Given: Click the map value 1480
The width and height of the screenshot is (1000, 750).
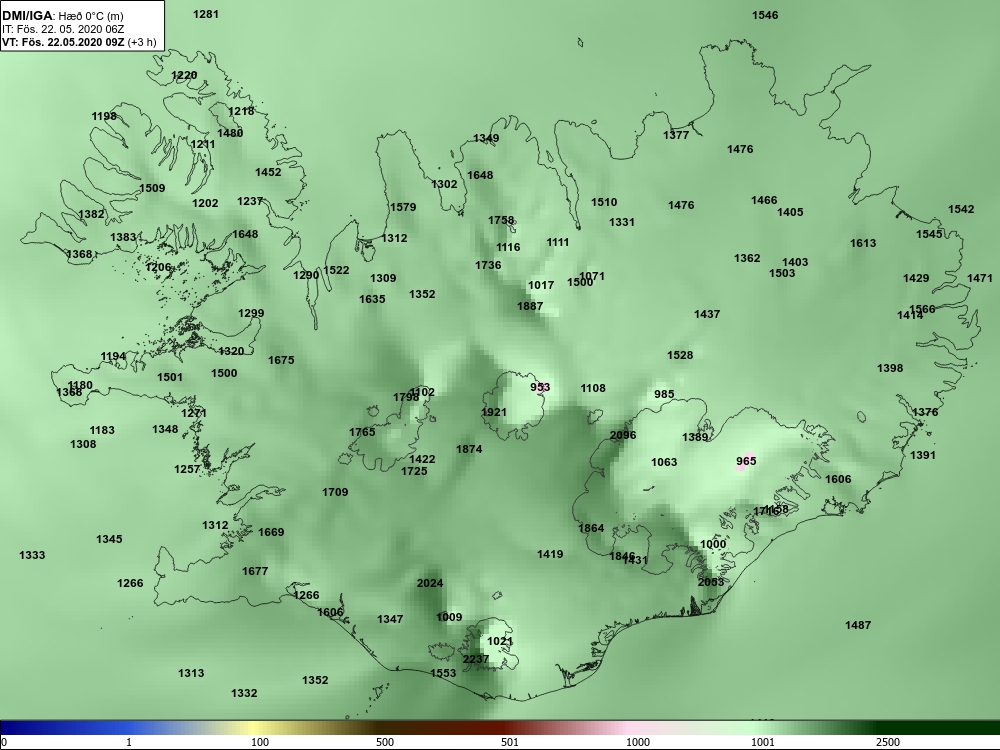Looking at the screenshot, I should (230, 133).
